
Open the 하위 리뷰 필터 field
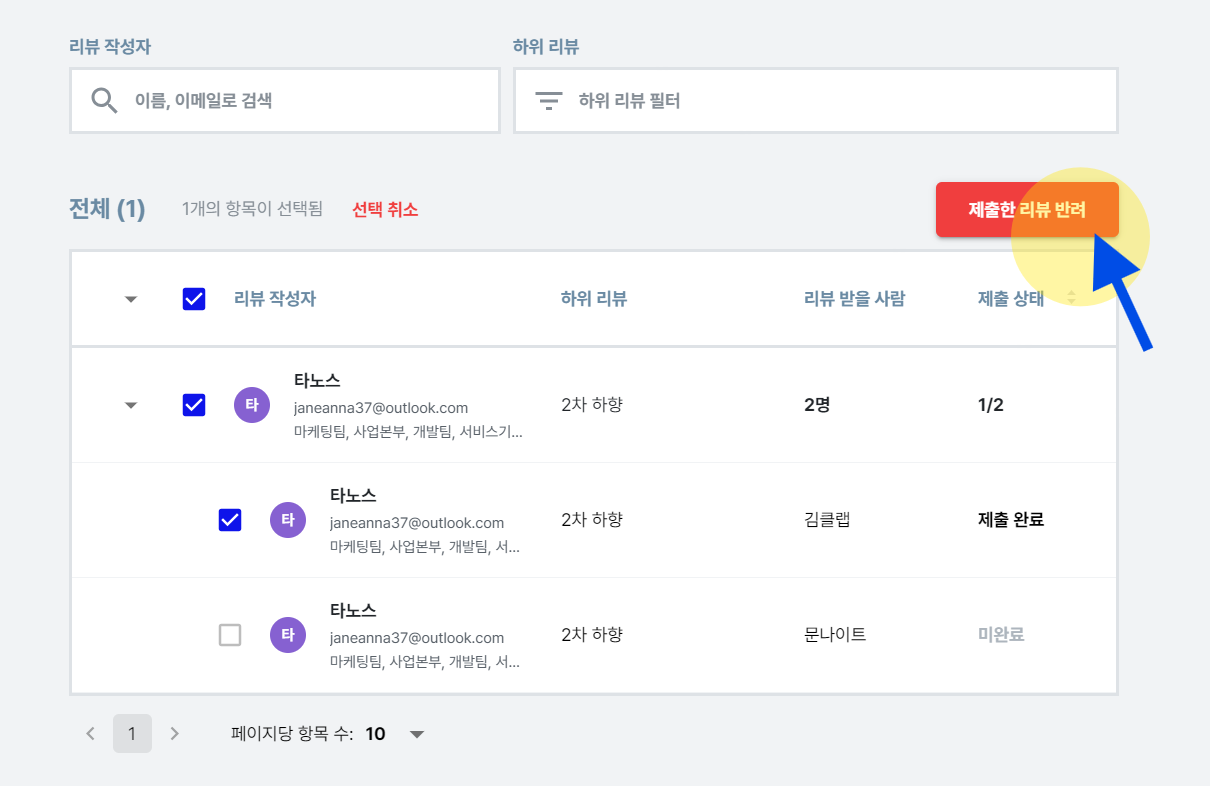[815, 100]
